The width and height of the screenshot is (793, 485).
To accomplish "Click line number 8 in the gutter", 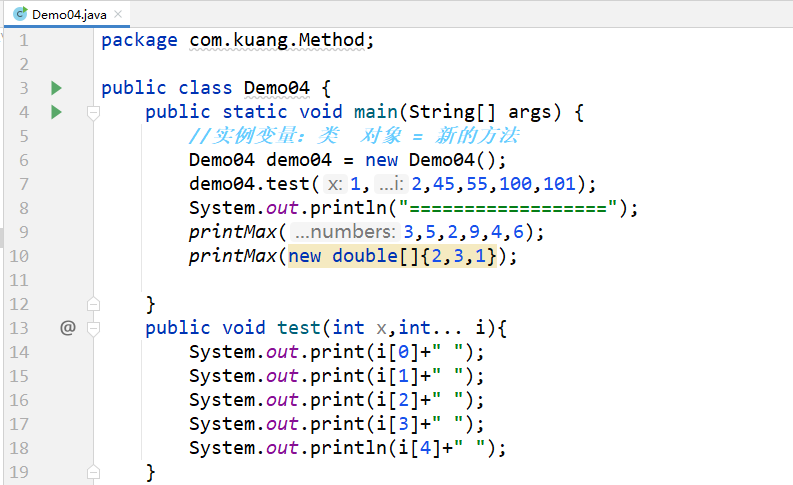I will pos(24,208).
